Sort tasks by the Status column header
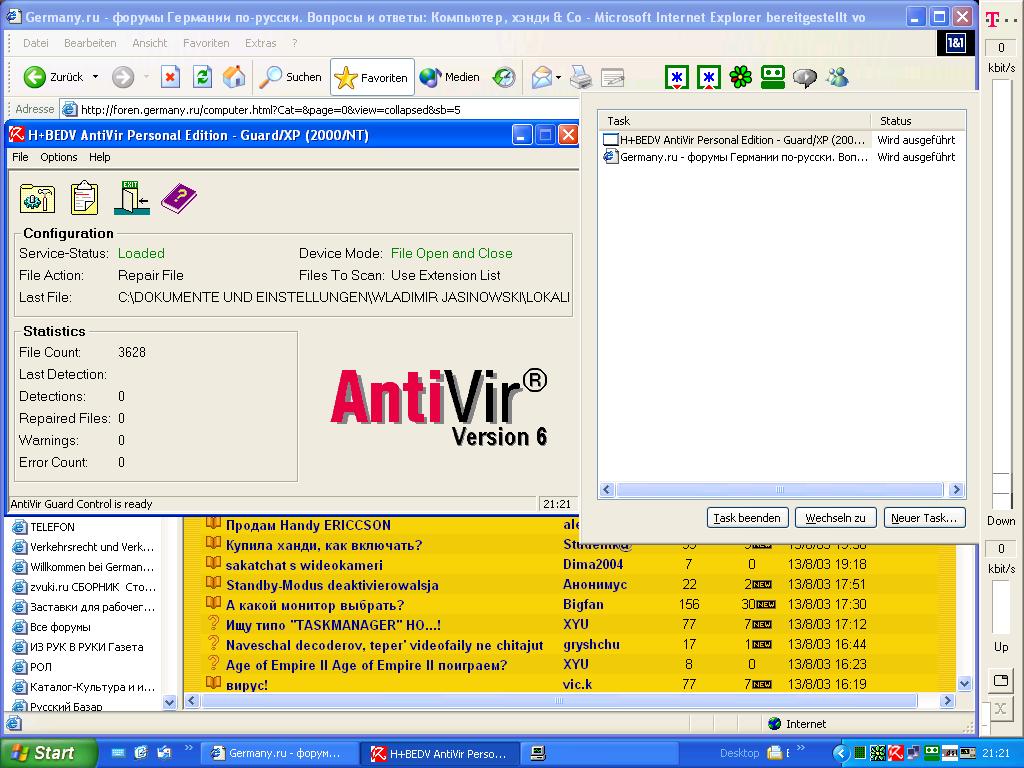Image resolution: width=1024 pixels, height=768 pixels. [918, 121]
